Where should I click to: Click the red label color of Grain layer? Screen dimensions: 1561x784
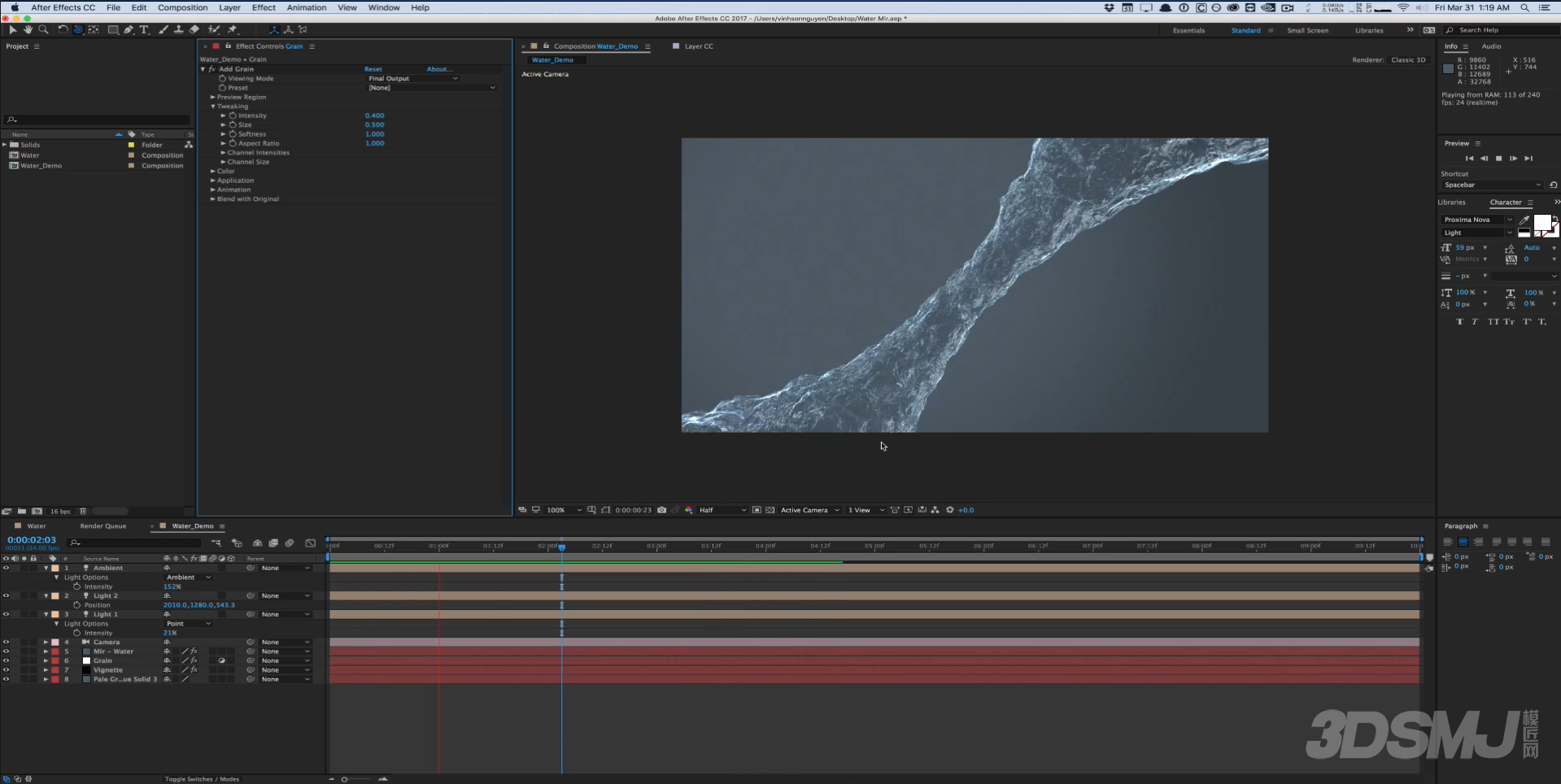[55, 660]
